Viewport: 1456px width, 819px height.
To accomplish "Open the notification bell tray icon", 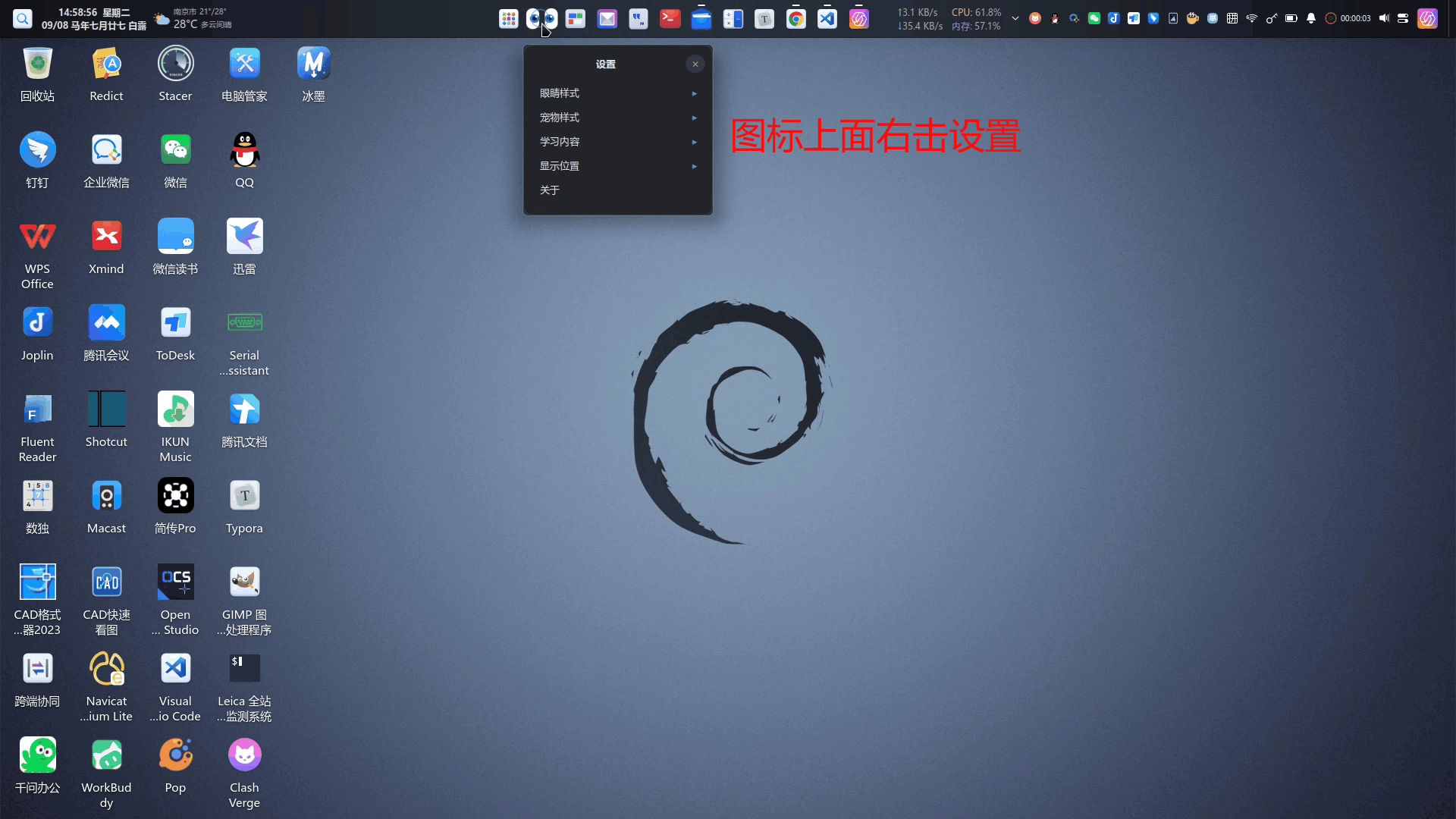I will pyautogui.click(x=1311, y=19).
